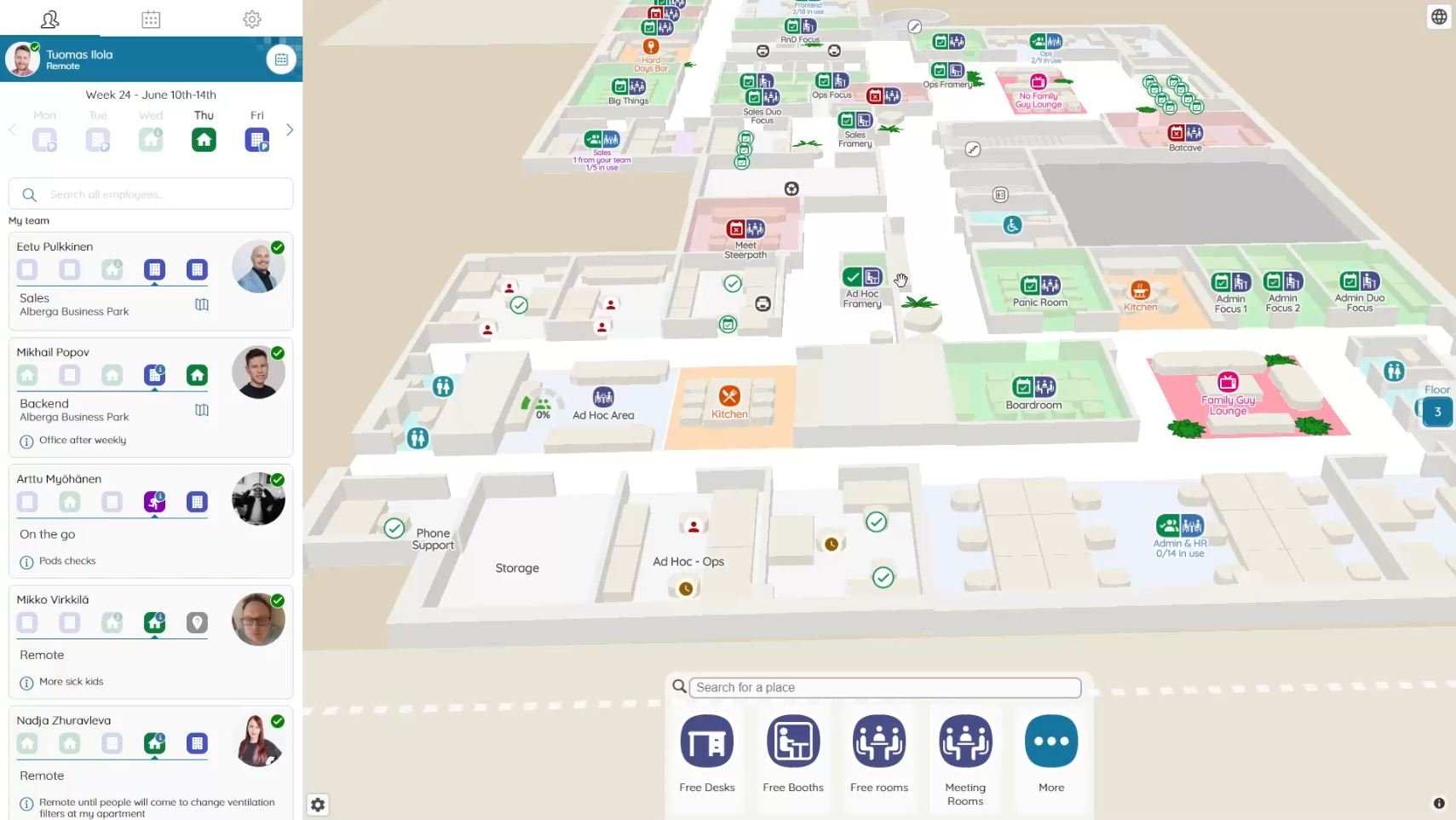This screenshot has width=1456, height=820.
Task: Open the globe language selector
Action: (x=1438, y=16)
